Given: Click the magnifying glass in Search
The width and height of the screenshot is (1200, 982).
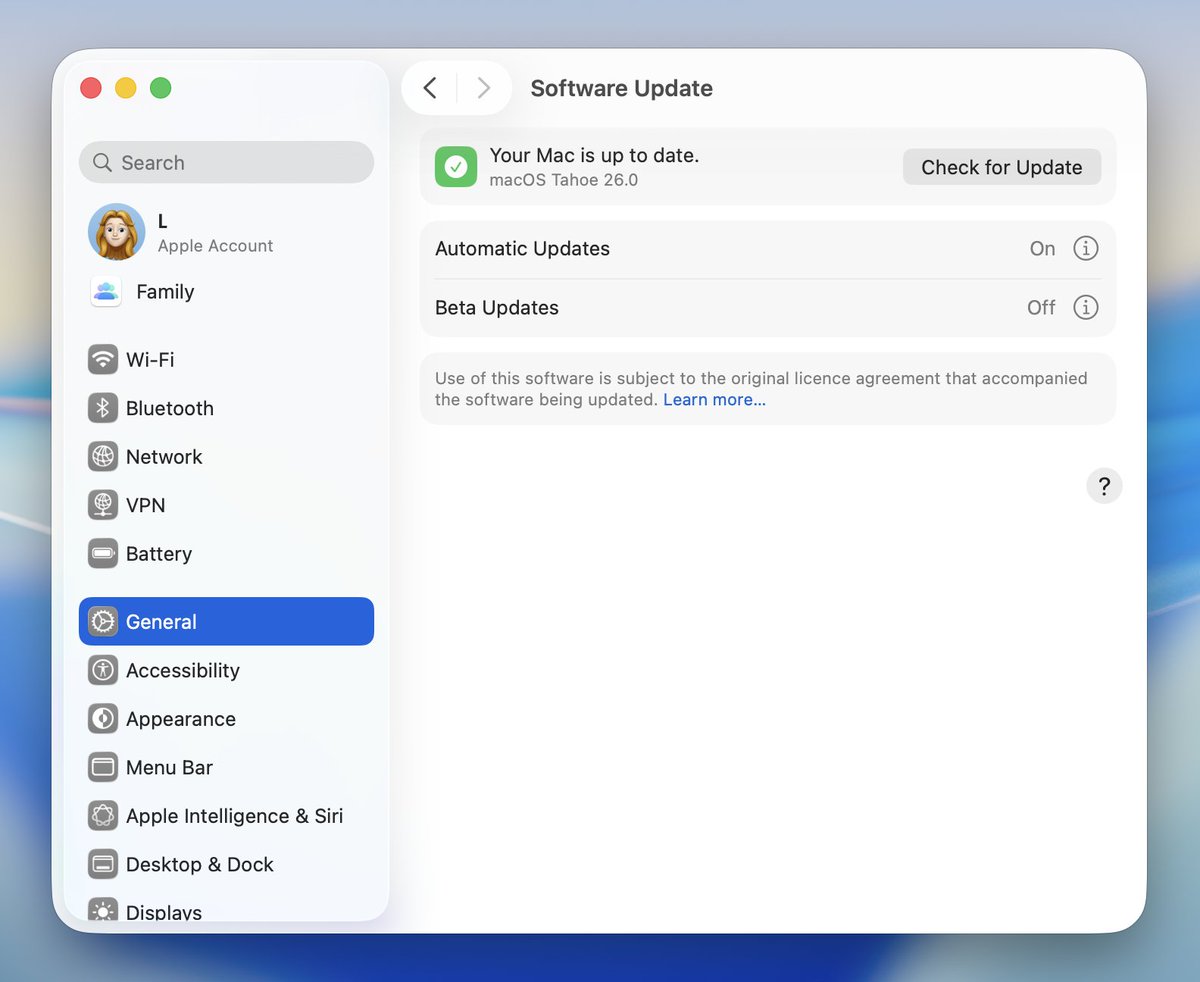Looking at the screenshot, I should point(102,162).
